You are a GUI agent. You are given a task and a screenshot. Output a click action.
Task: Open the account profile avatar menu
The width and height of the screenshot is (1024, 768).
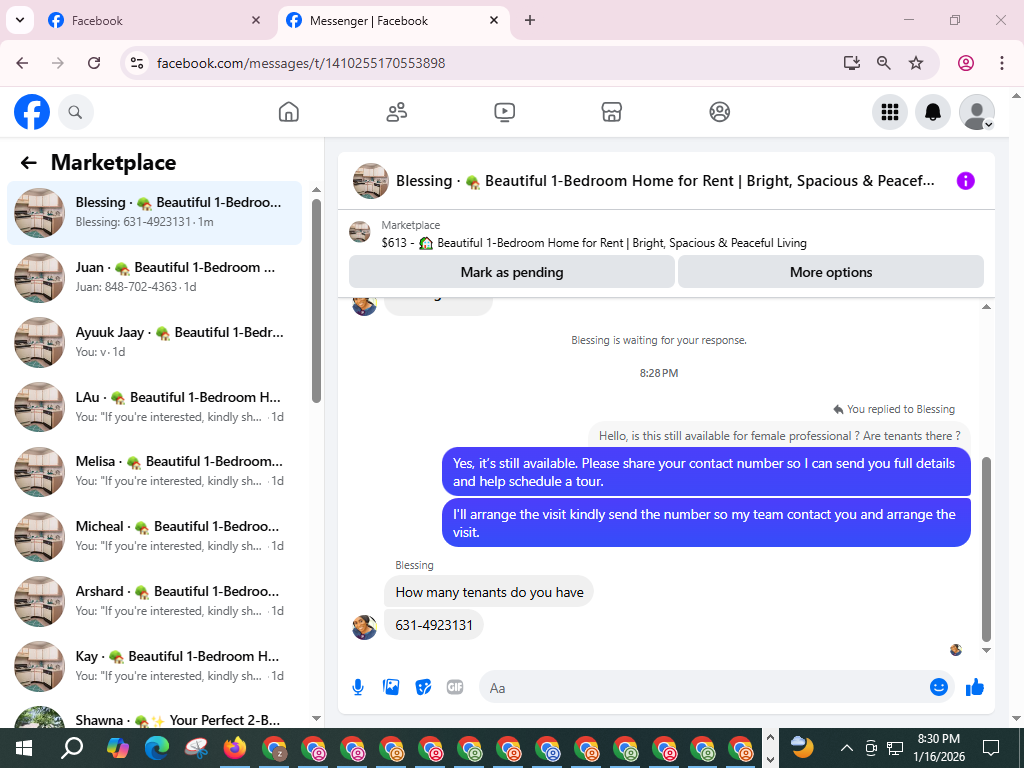coord(976,112)
